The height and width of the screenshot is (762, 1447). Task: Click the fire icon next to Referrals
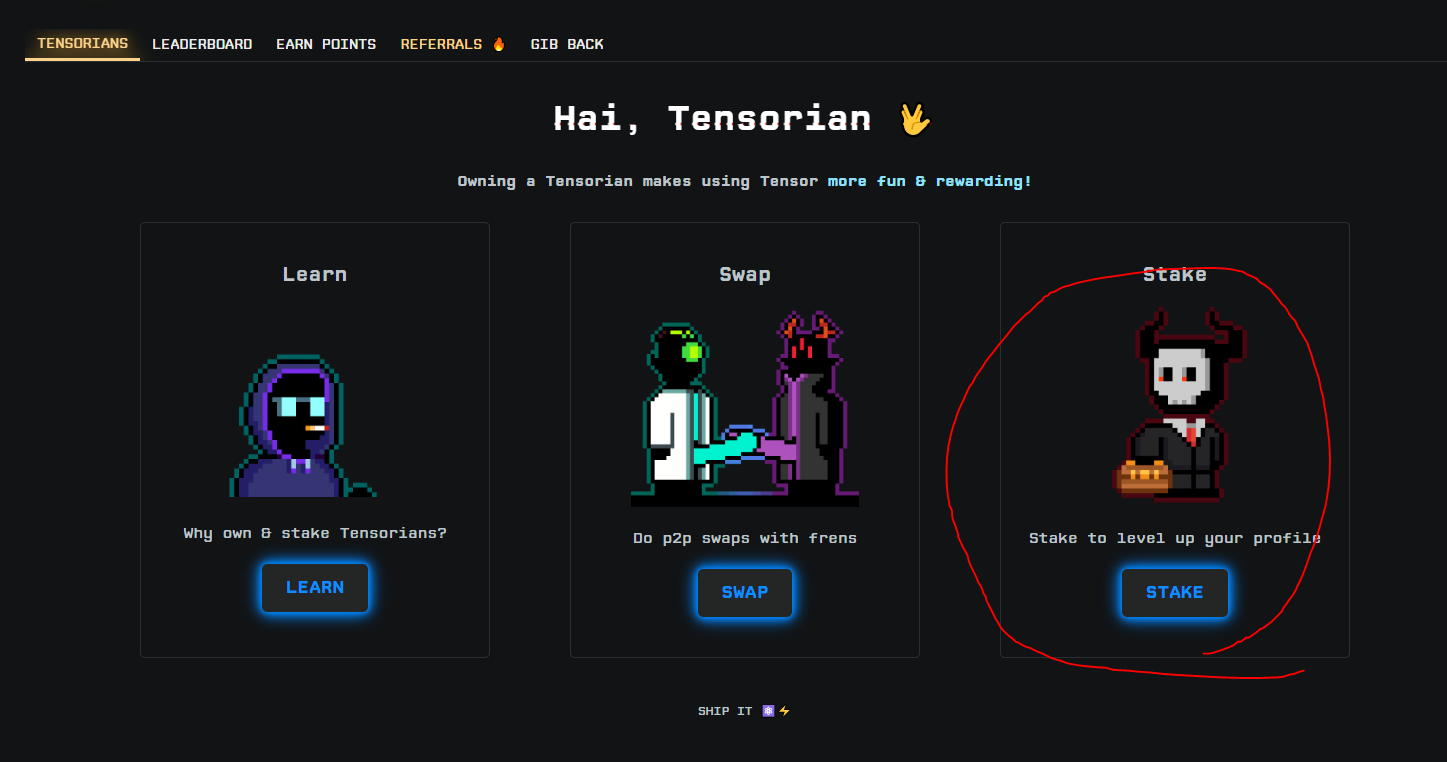pos(498,44)
